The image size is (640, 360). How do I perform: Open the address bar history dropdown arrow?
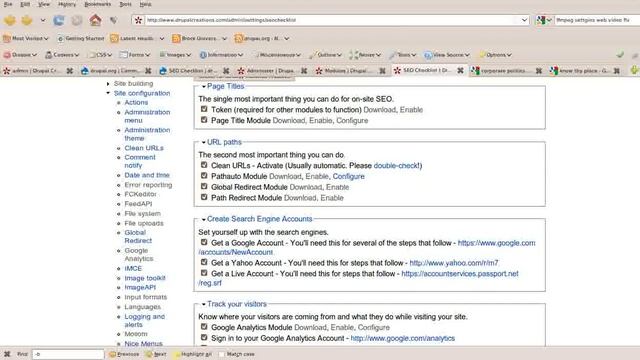pyautogui.click(x=524, y=20)
